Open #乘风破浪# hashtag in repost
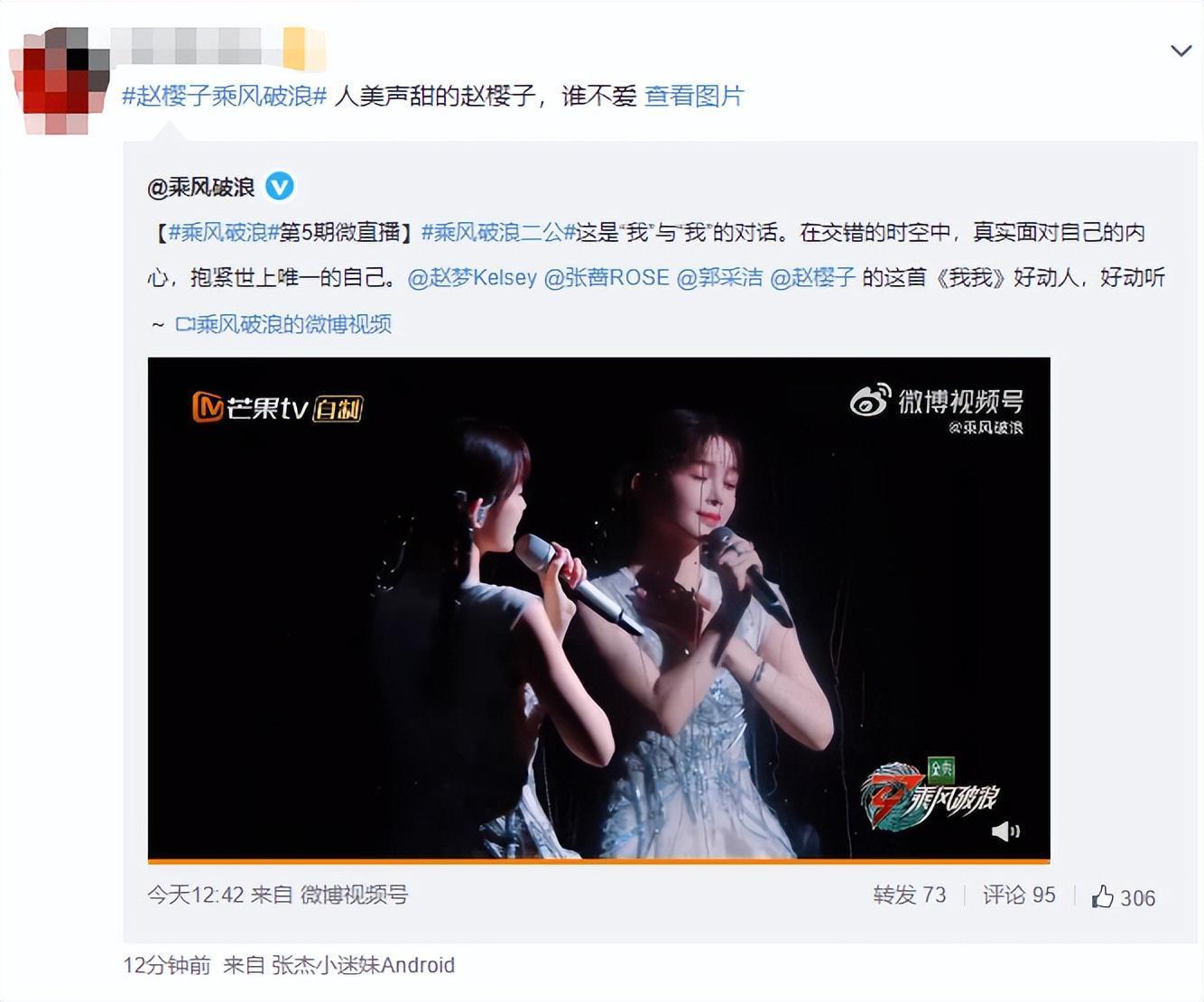The height and width of the screenshot is (1002, 1204). pyautogui.click(x=223, y=233)
